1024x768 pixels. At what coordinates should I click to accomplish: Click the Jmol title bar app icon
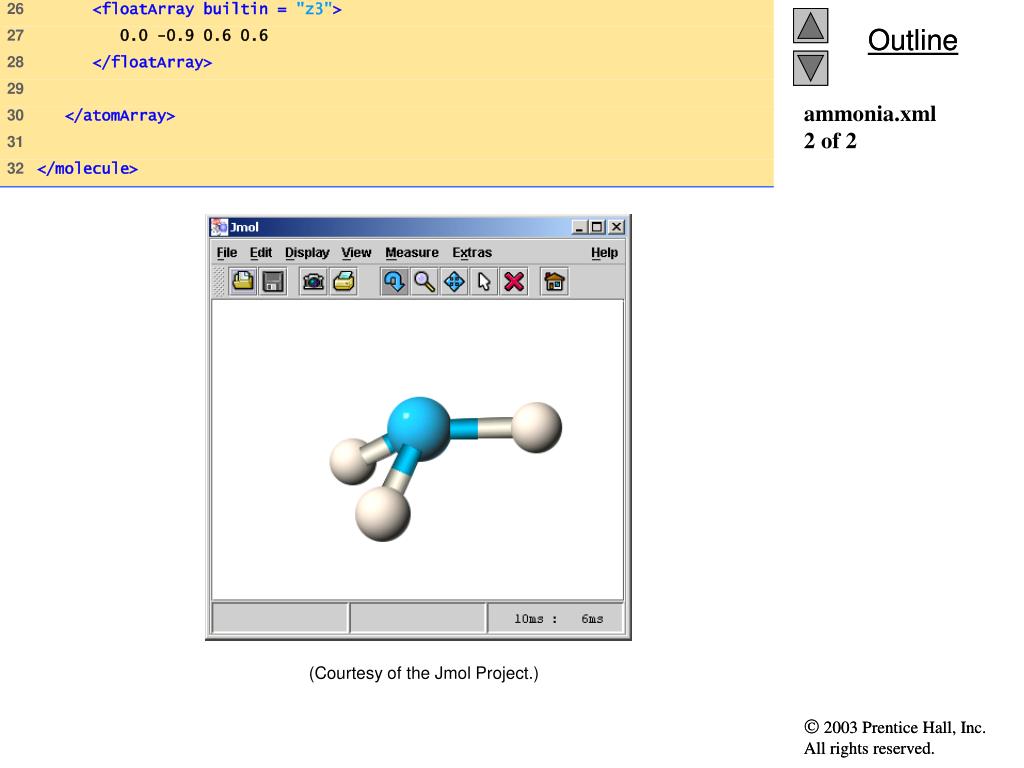[x=219, y=227]
